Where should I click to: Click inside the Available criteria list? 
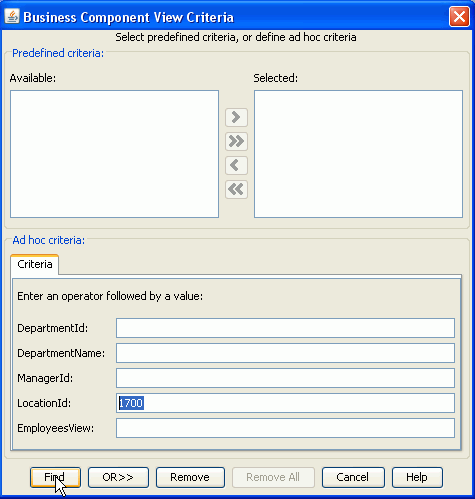114,154
